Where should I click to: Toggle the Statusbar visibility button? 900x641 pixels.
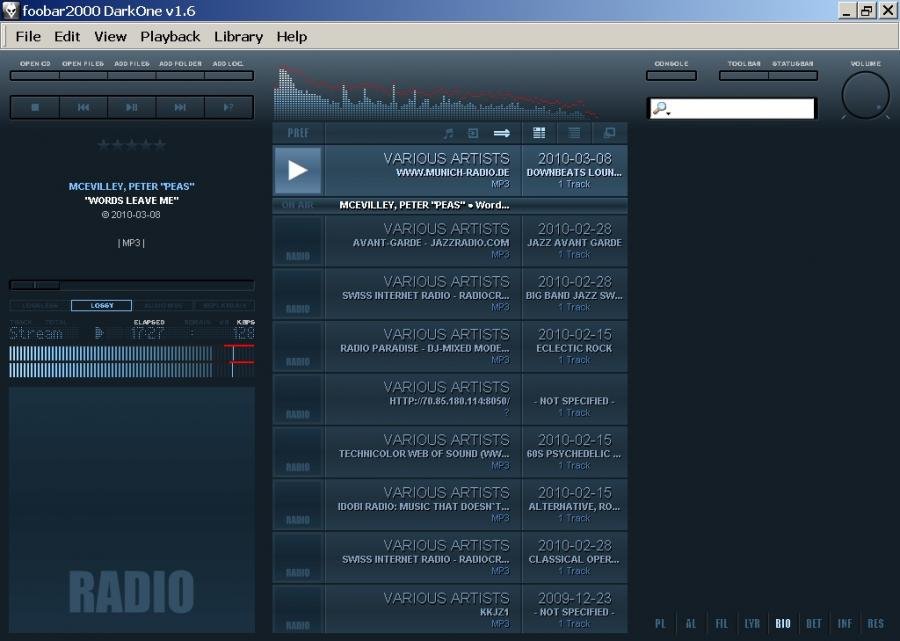coord(793,75)
